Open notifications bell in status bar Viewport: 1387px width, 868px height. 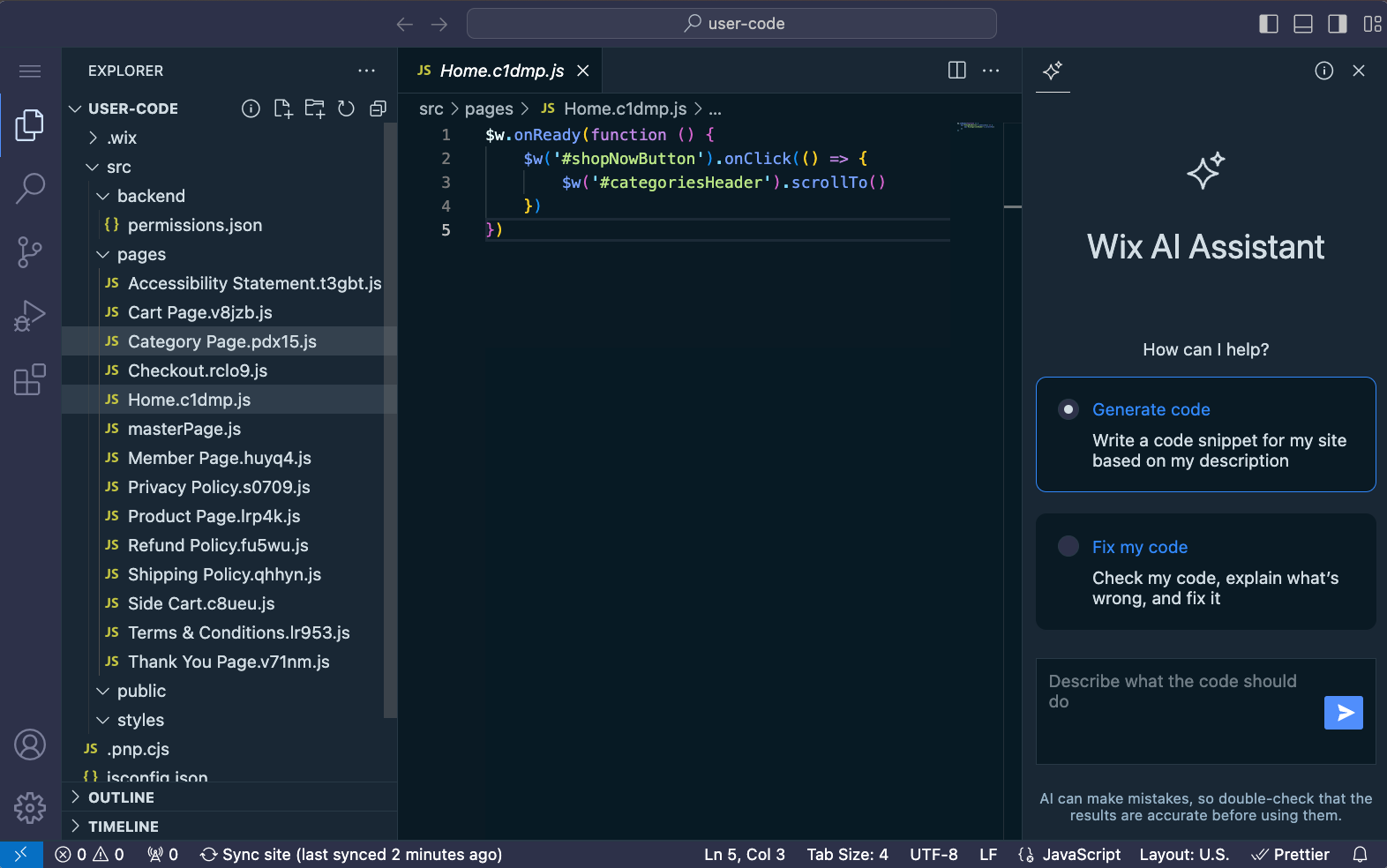[x=1361, y=854]
